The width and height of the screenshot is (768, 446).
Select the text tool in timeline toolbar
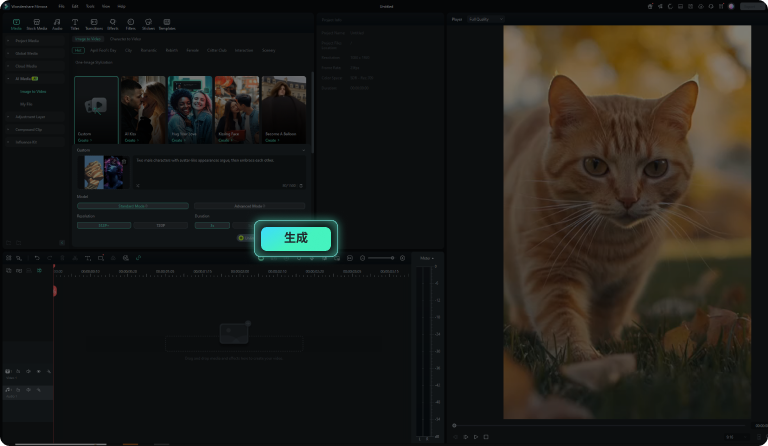(x=88, y=258)
